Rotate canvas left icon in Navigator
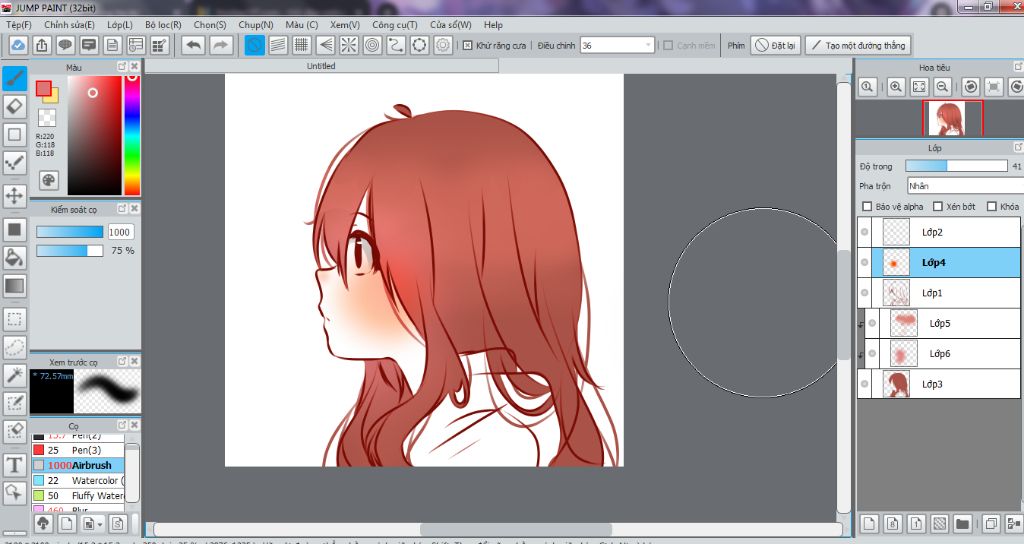Image resolution: width=1024 pixels, height=544 pixels. pos(971,87)
